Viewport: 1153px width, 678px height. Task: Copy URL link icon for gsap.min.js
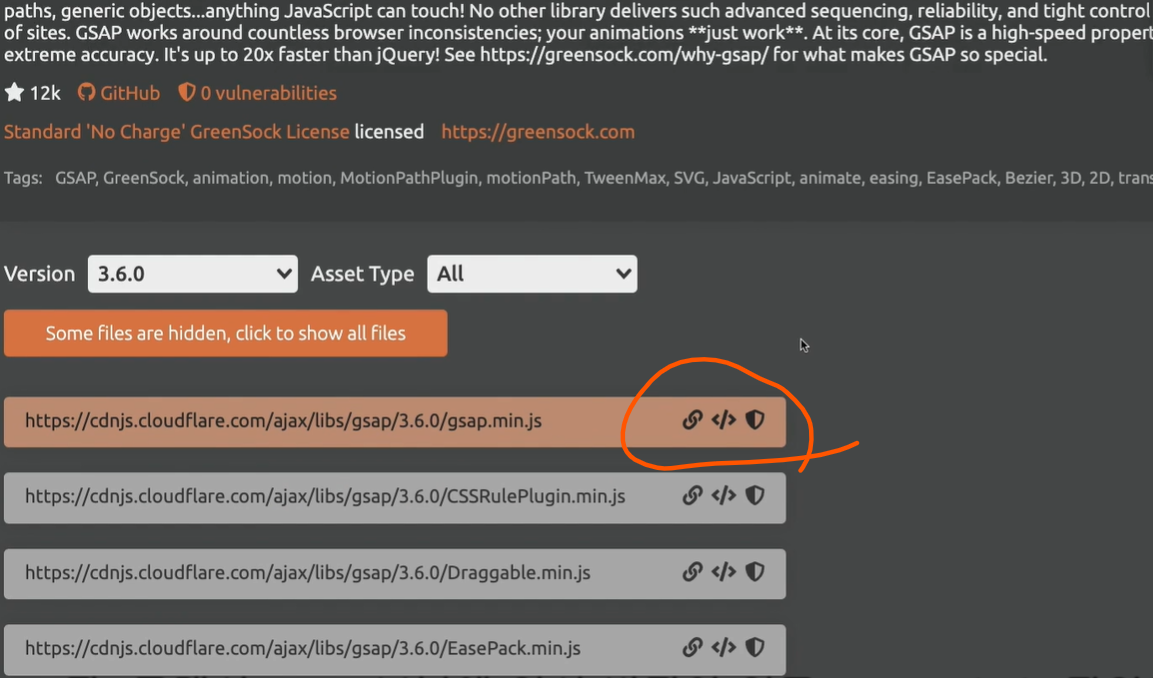click(x=692, y=420)
